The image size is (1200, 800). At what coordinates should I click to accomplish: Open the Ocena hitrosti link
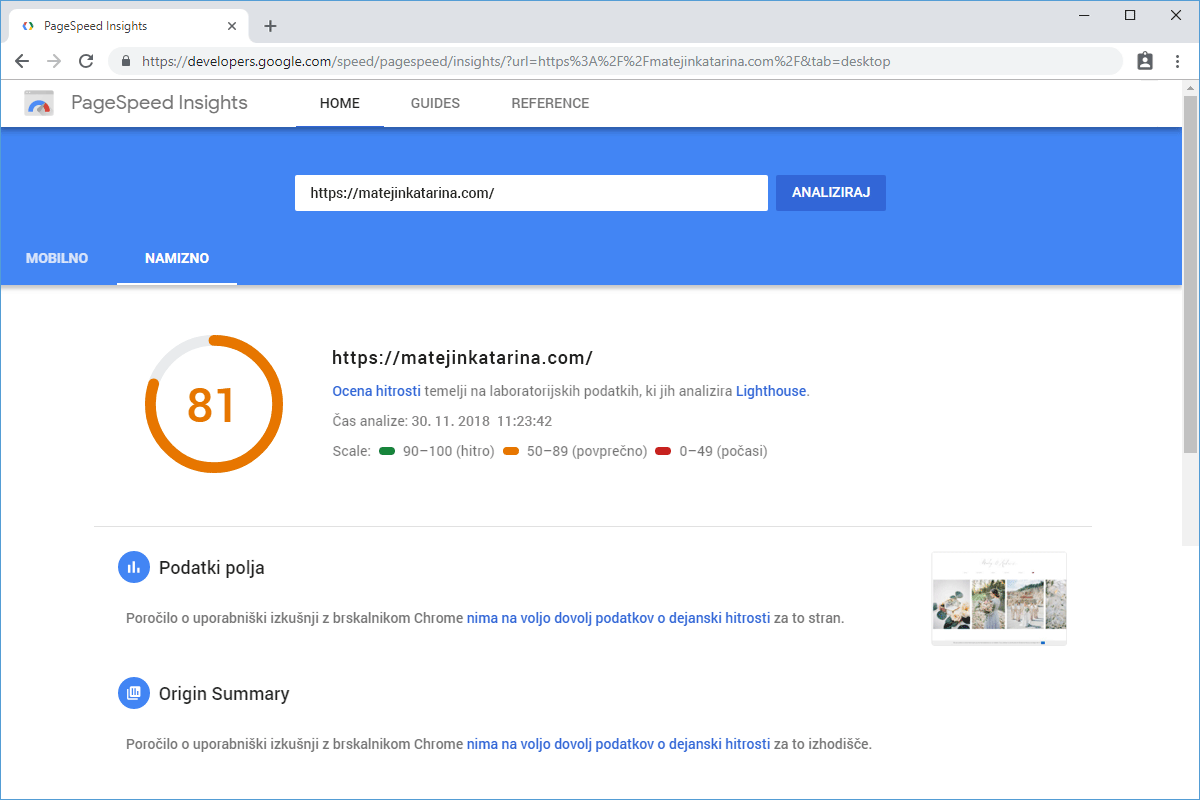[376, 391]
